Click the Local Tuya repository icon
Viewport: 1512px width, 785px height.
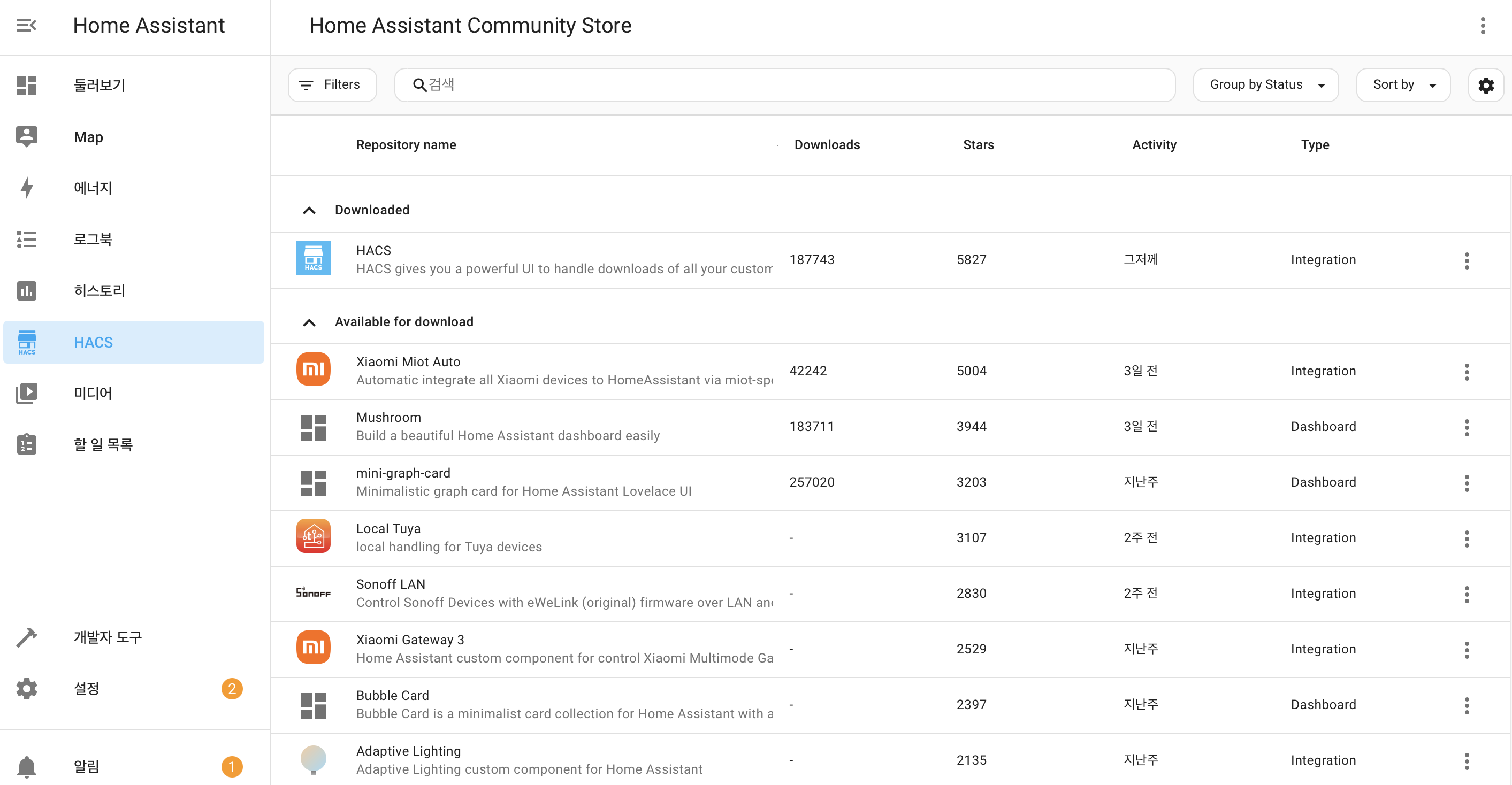pos(313,536)
